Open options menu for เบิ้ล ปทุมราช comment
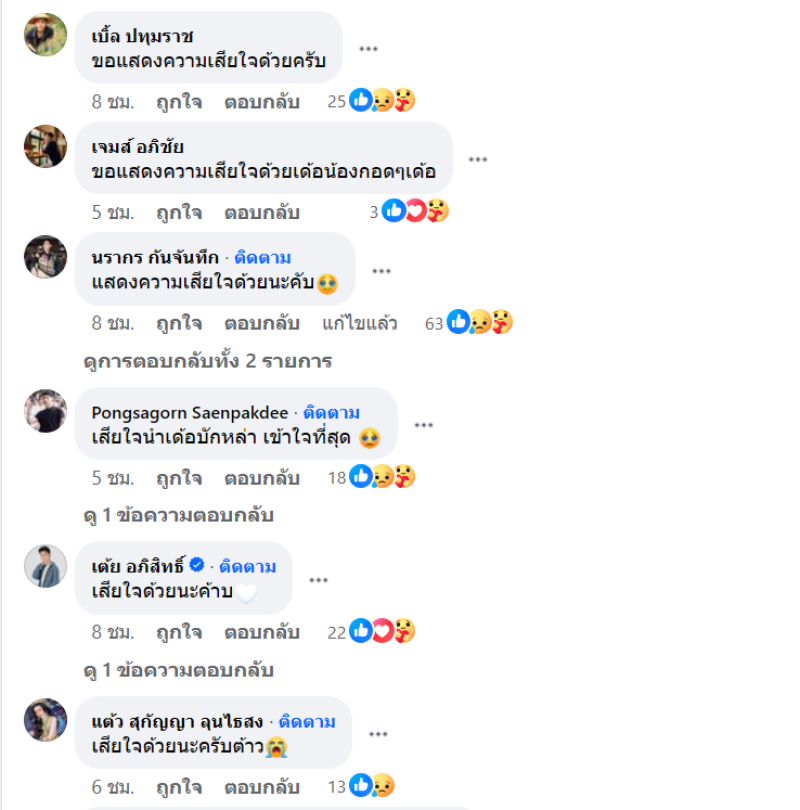The image size is (800, 810). pos(368,49)
